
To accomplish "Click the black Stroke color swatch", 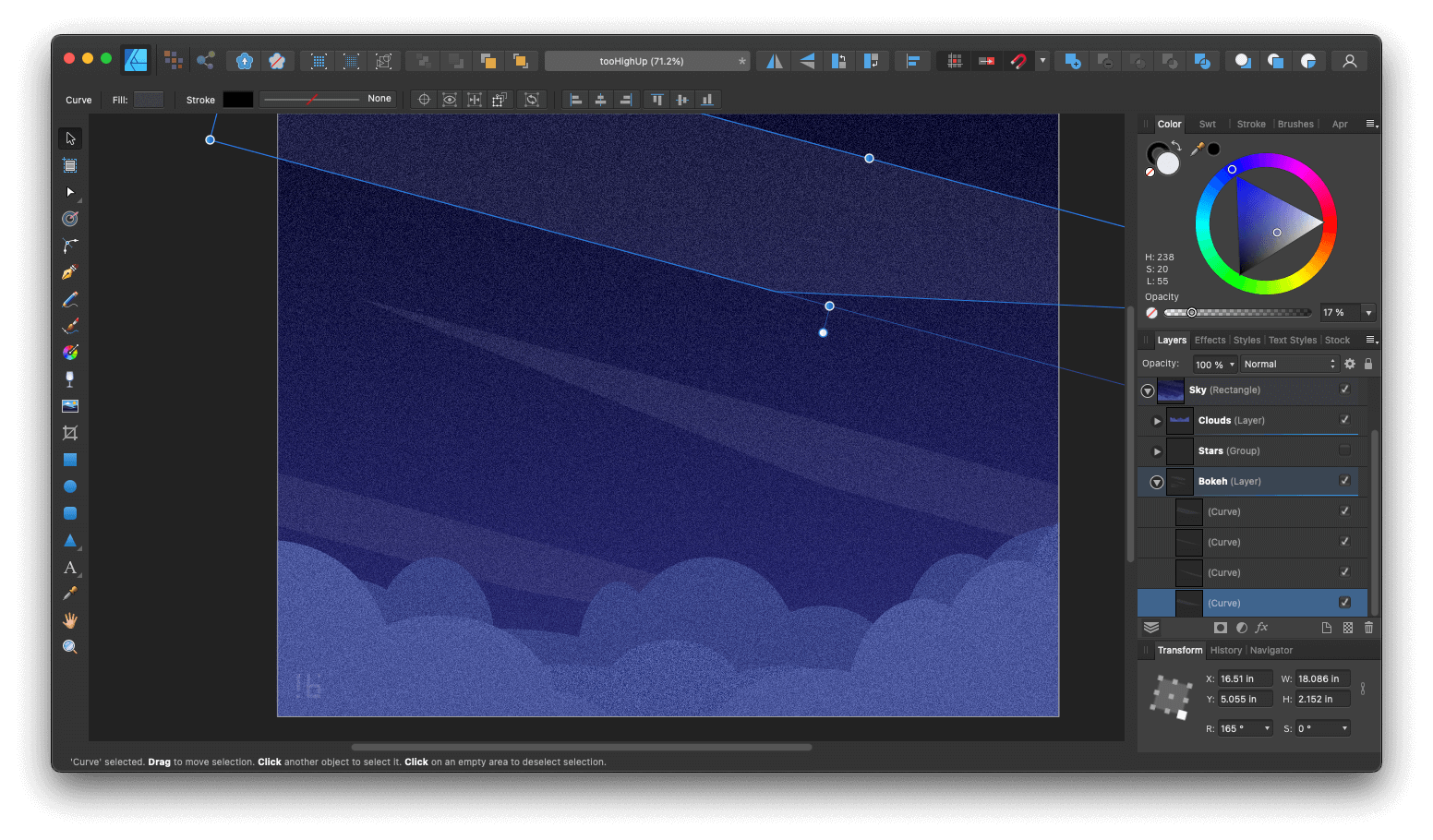I will pyautogui.click(x=237, y=99).
